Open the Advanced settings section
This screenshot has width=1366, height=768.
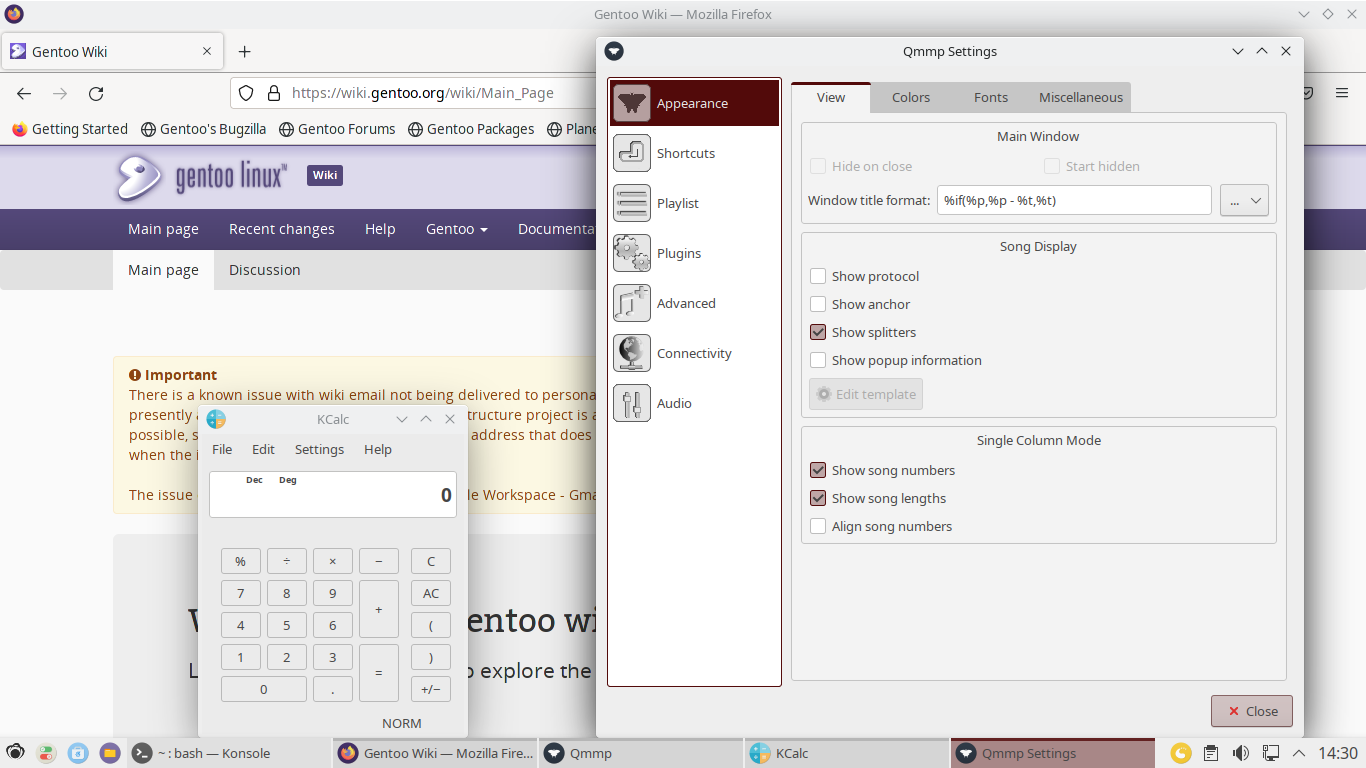pos(694,303)
